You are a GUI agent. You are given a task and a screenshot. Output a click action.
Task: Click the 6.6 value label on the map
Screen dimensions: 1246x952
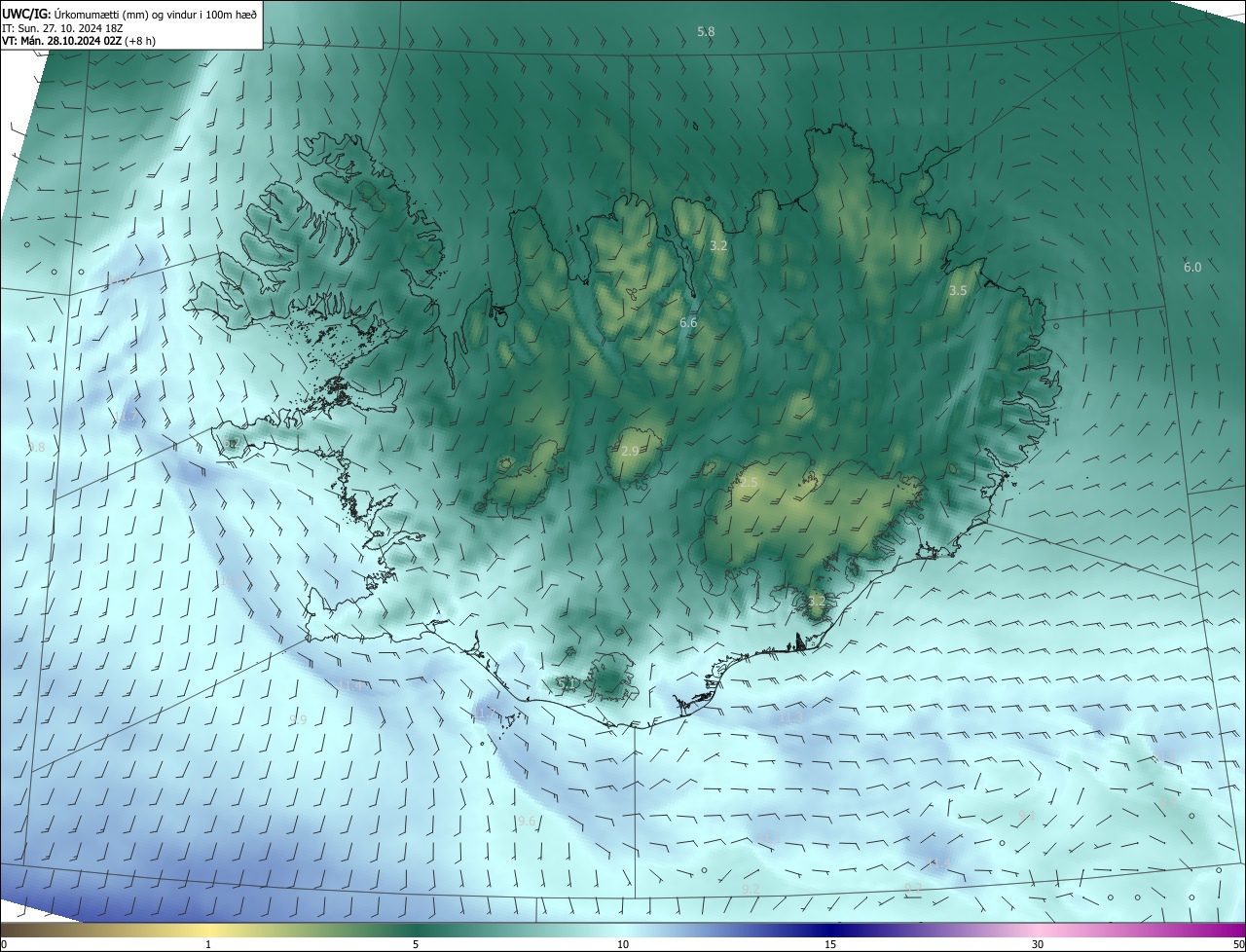tap(688, 322)
